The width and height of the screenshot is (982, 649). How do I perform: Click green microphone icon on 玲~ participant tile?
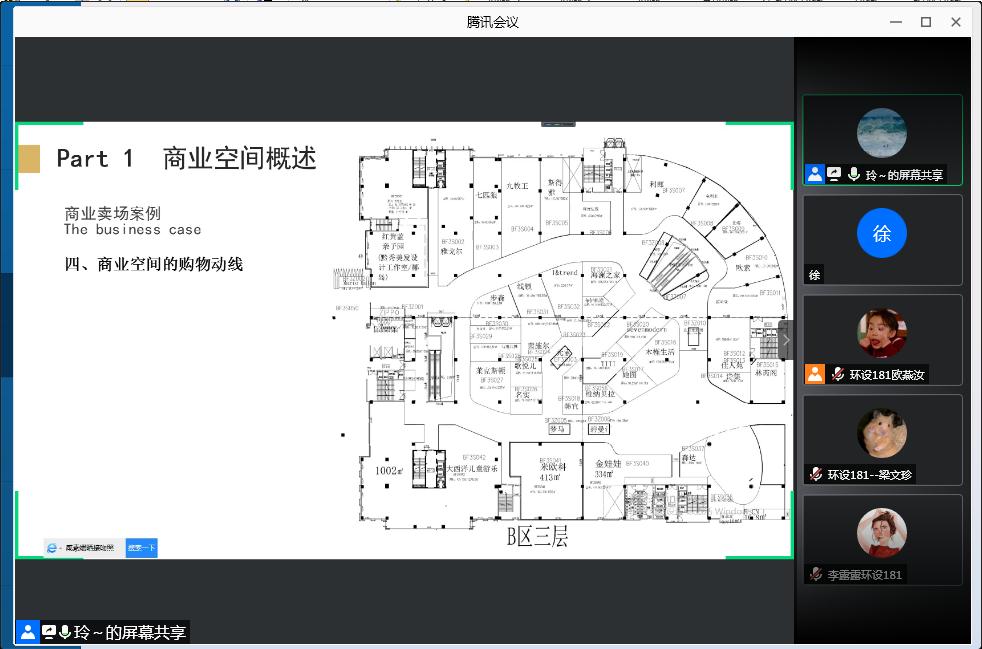tap(853, 174)
